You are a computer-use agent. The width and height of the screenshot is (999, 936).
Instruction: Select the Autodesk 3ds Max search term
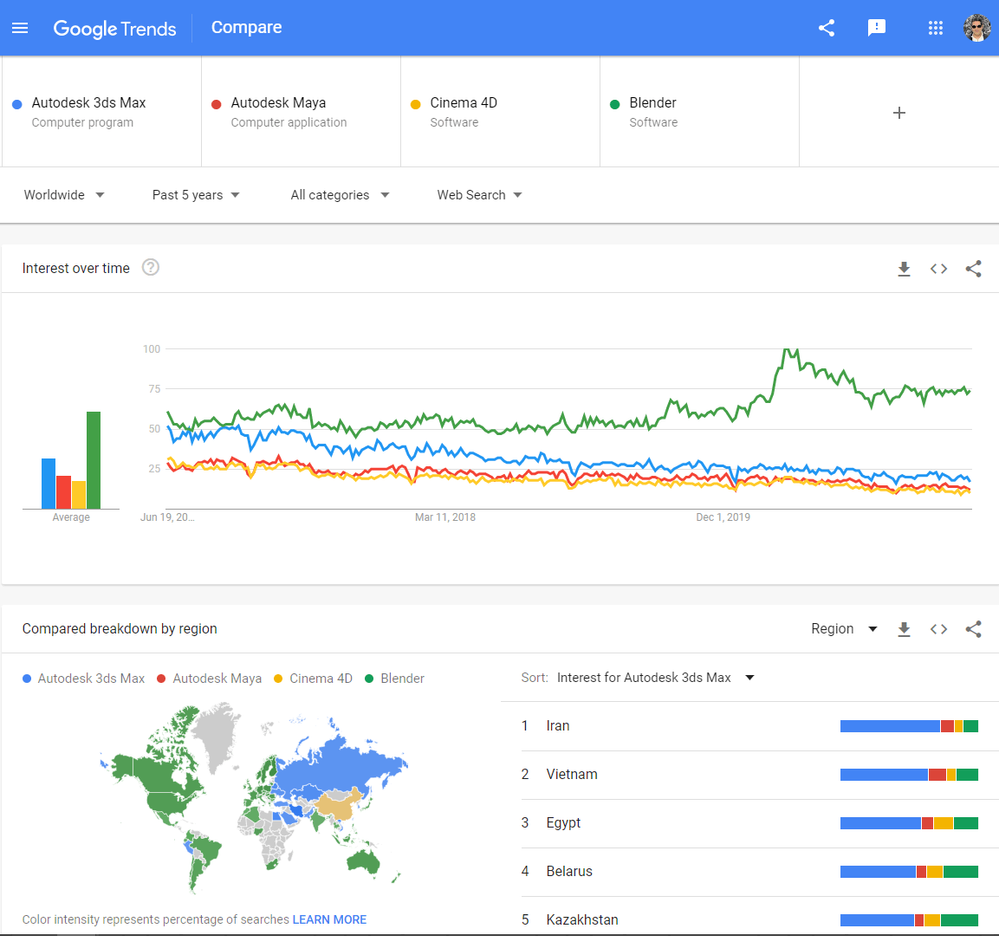(102, 112)
